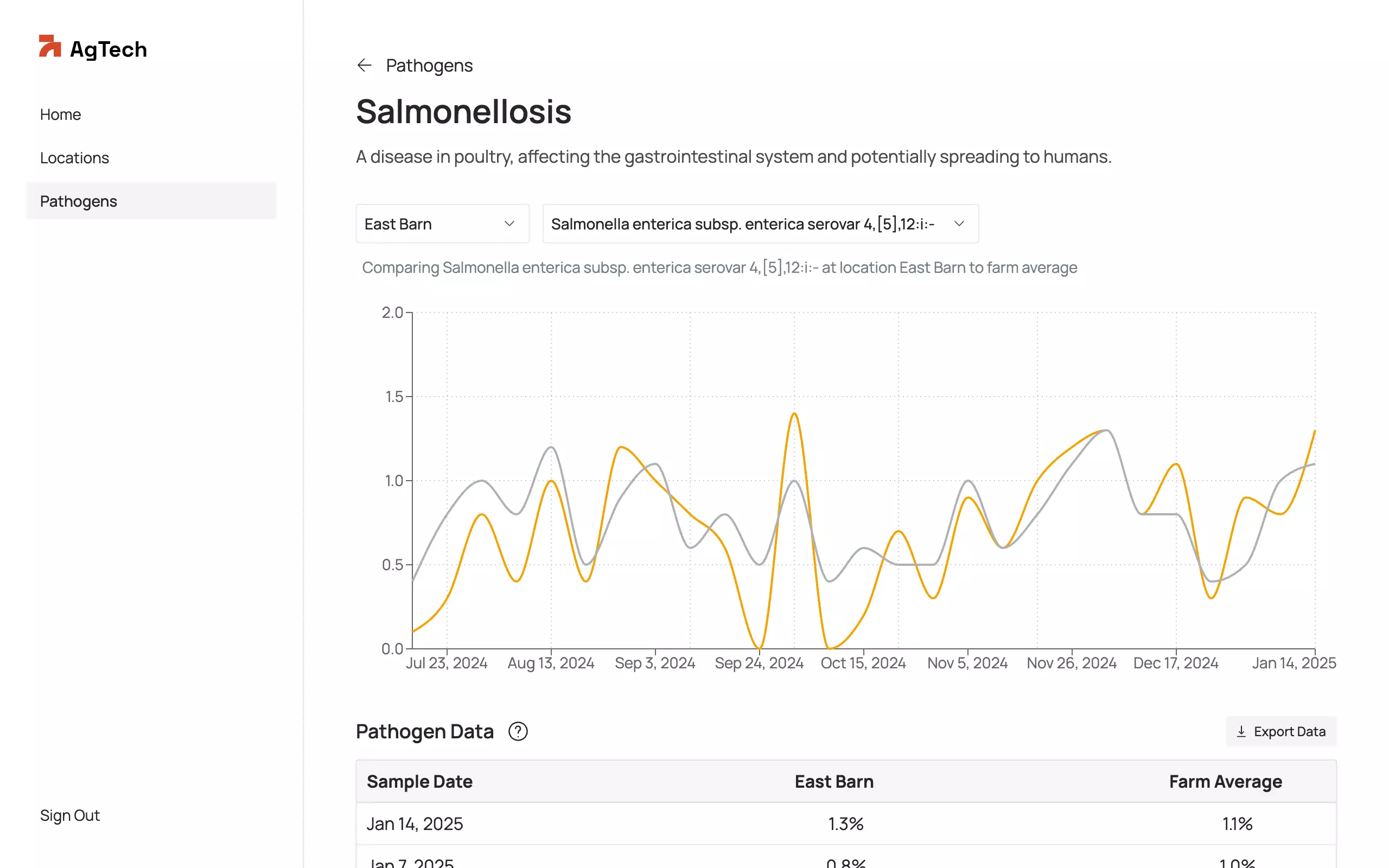Open Home in the sidebar
This screenshot has height=868, width=1389.
click(x=60, y=114)
